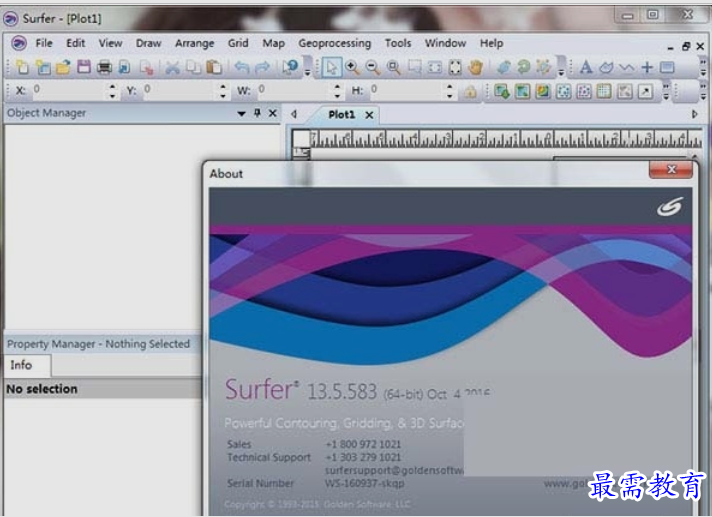The image size is (712, 517).
Task: Open Object Manager window position dropdown
Action: (242, 113)
